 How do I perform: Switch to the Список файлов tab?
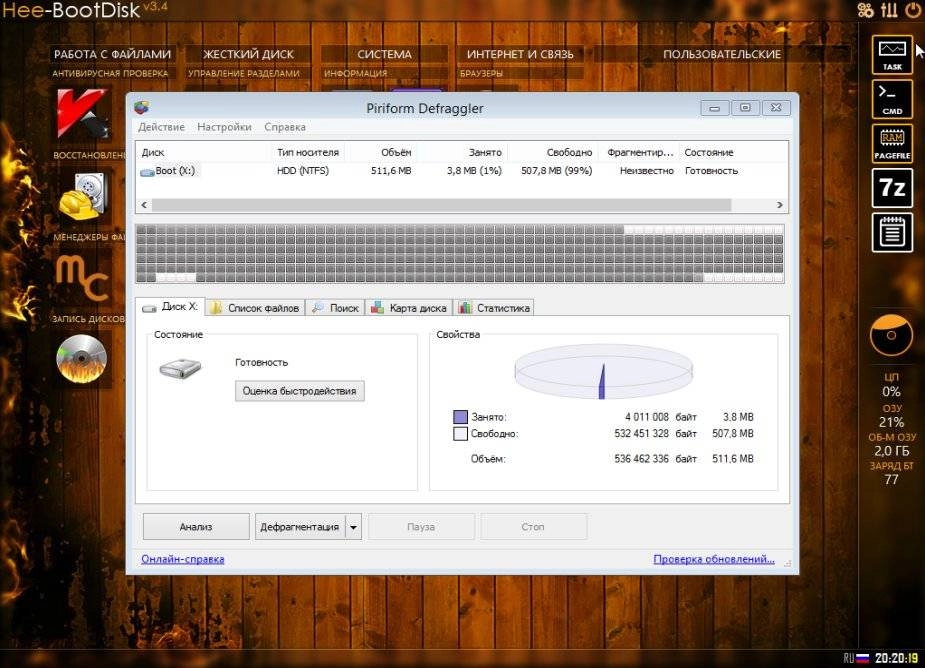(255, 308)
